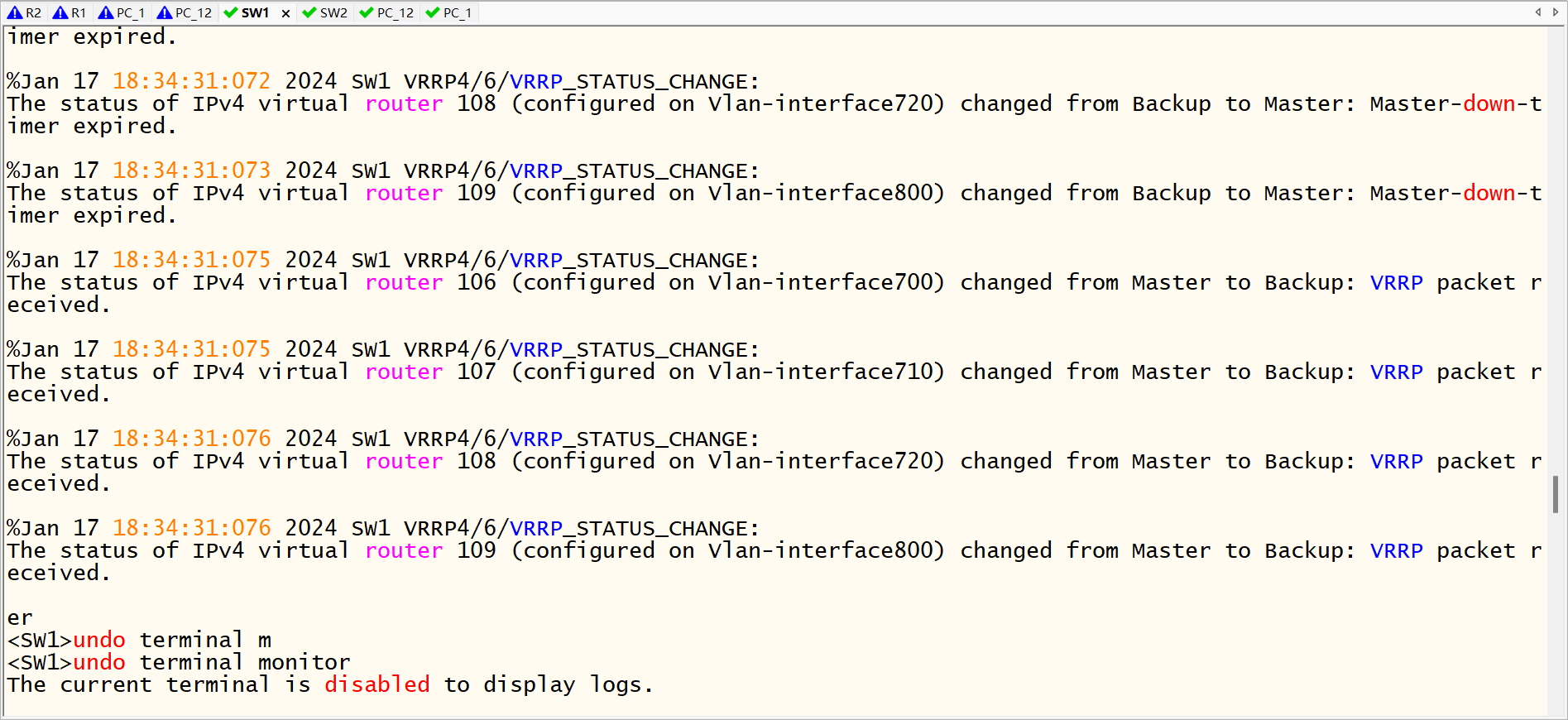Viewport: 1568px width, 720px height.
Task: Click the warning triangle on the disconnected PC_1 tab
Action: (x=106, y=12)
